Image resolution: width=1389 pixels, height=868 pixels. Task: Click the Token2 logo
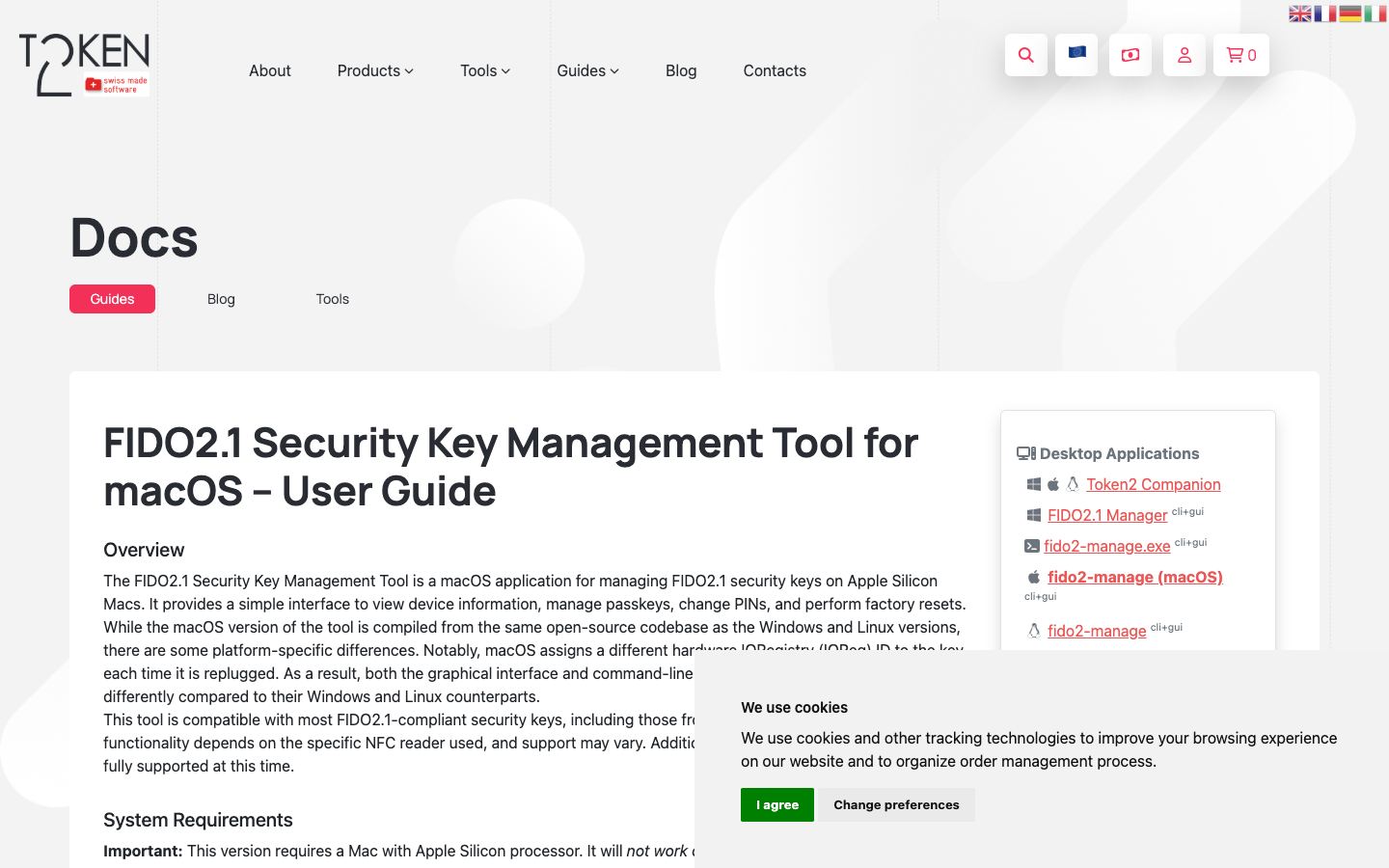pos(84,65)
